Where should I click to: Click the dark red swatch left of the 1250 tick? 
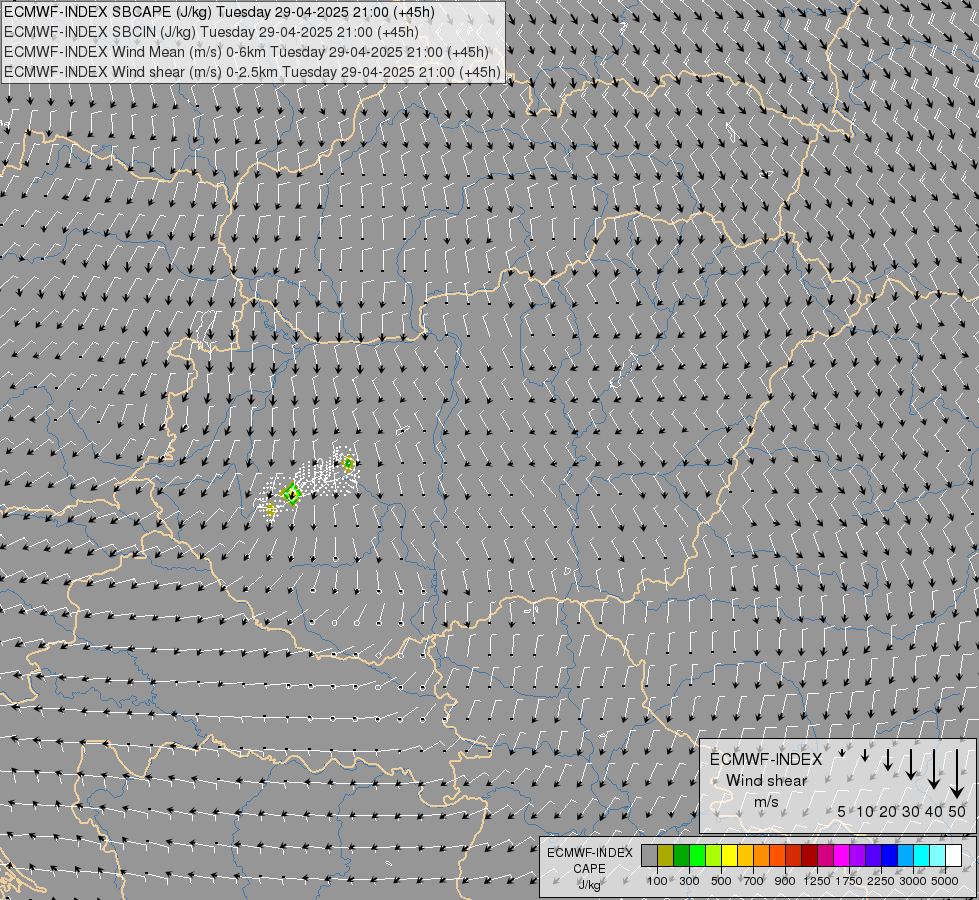click(x=810, y=855)
